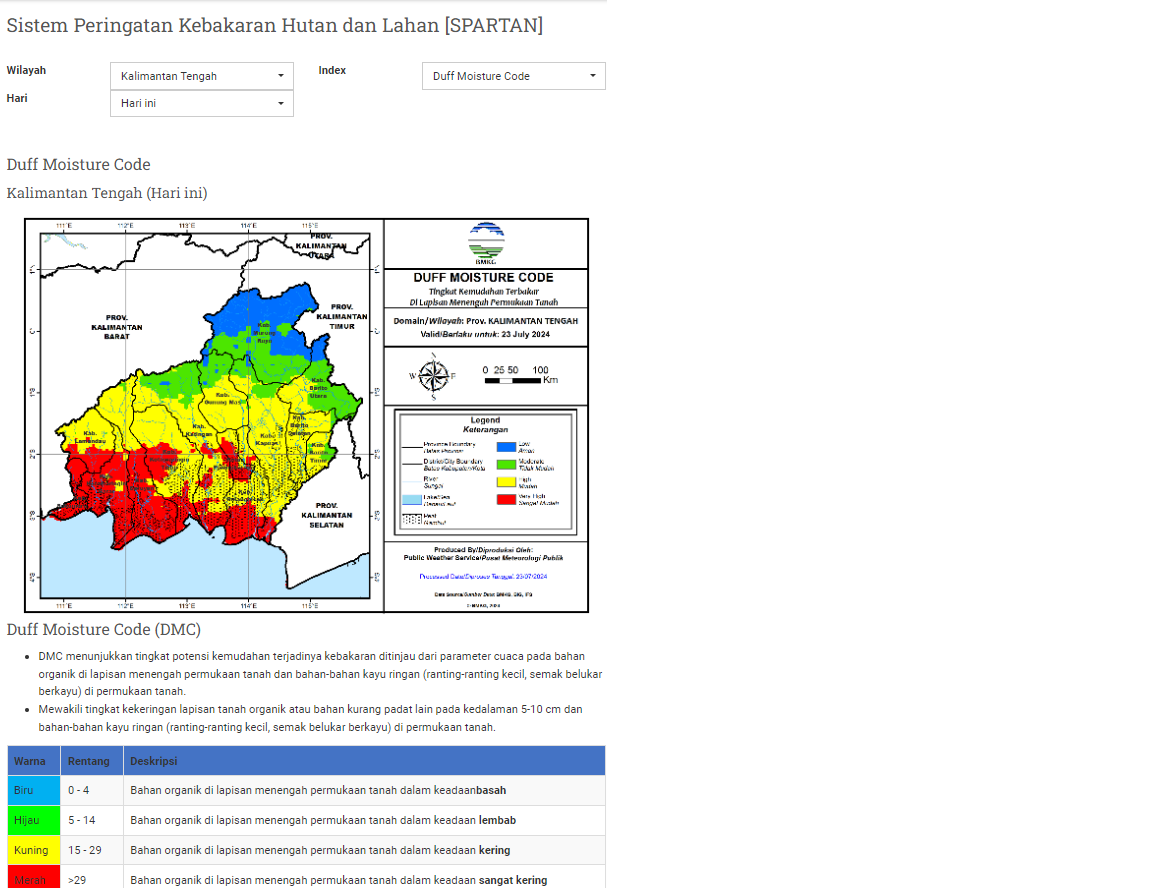This screenshot has width=1152, height=888.
Task: Open the Wilayah dropdown showing Kalimantan Tengah
Action: (201, 76)
